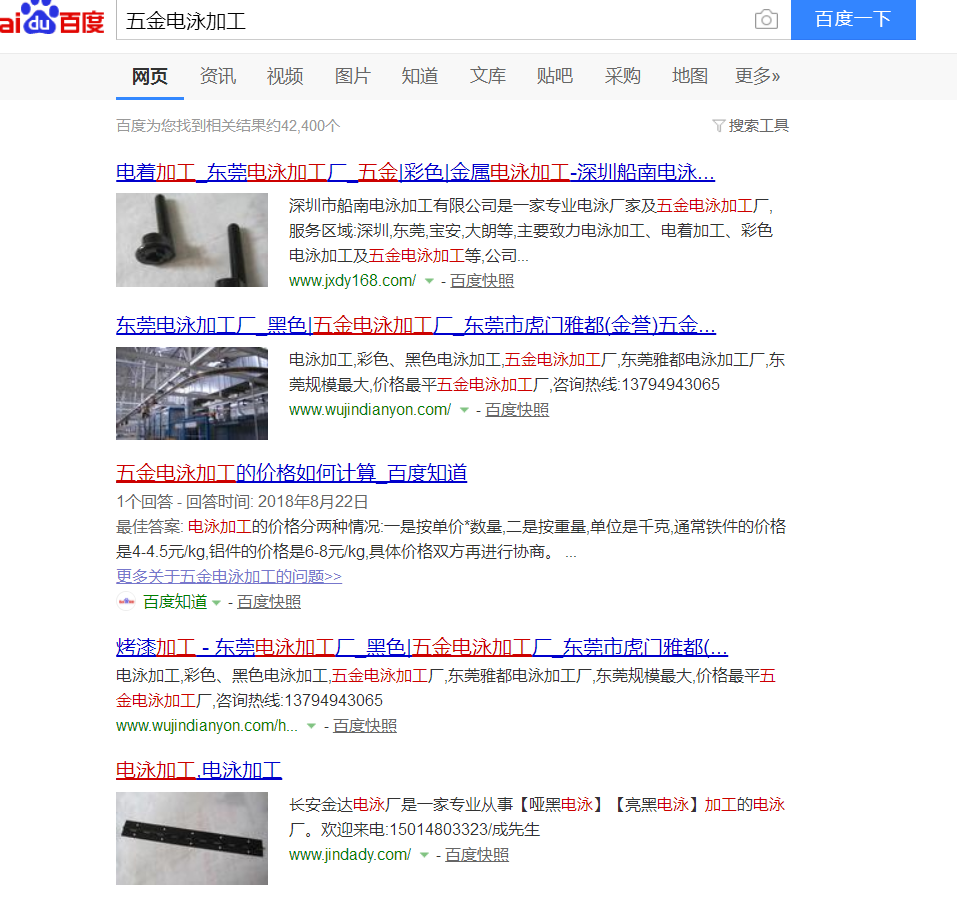Screen dimensions: 957x899
Task: Click result count text 约42,400个
Action: (304, 126)
